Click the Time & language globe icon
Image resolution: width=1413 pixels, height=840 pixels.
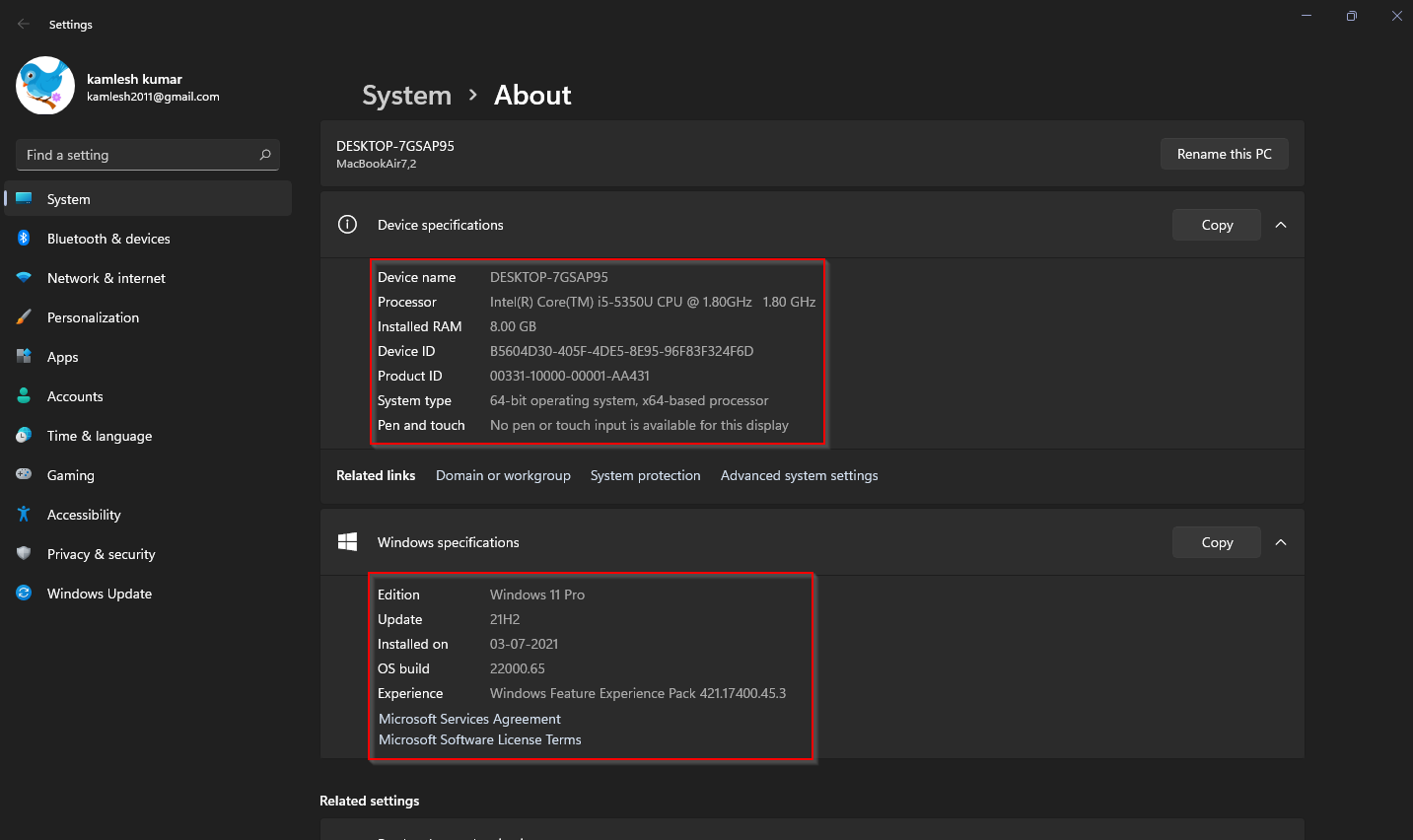[x=24, y=436]
